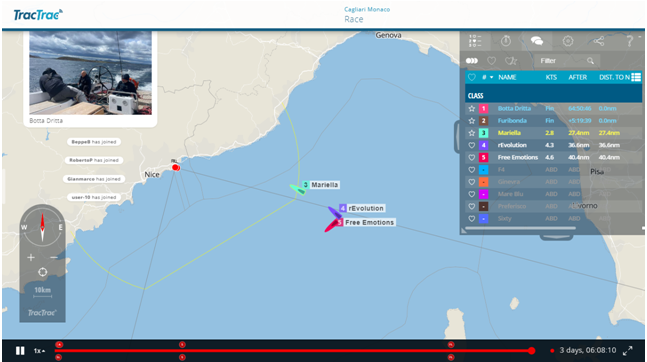The width and height of the screenshot is (647, 362).
Task: Pause the race playback
Action: [20, 350]
